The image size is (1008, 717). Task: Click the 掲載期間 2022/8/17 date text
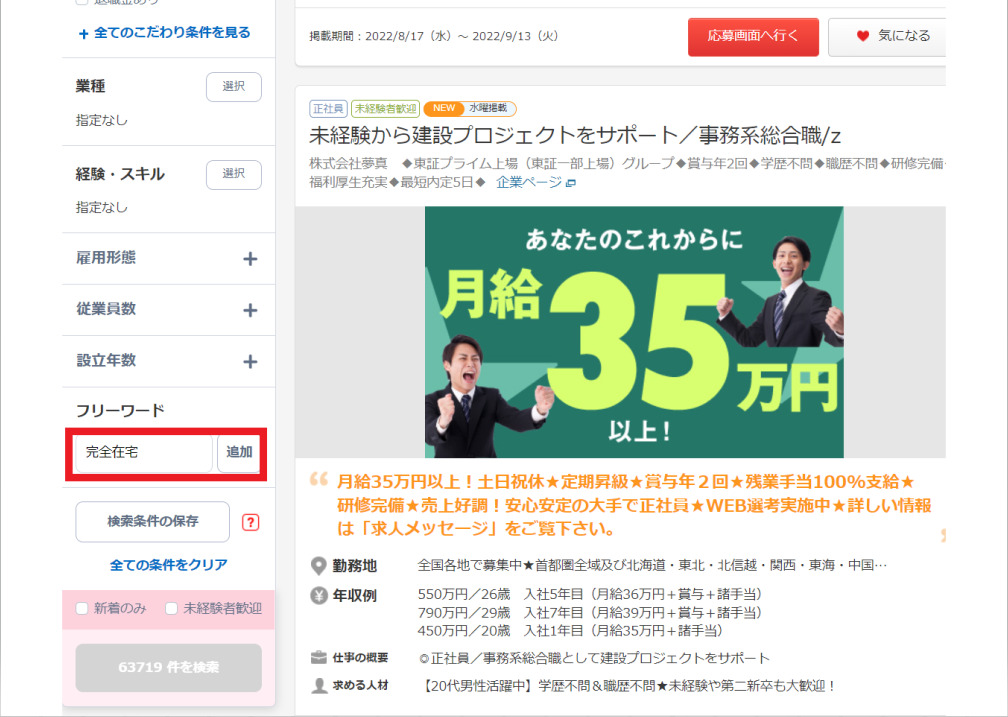click(x=434, y=37)
